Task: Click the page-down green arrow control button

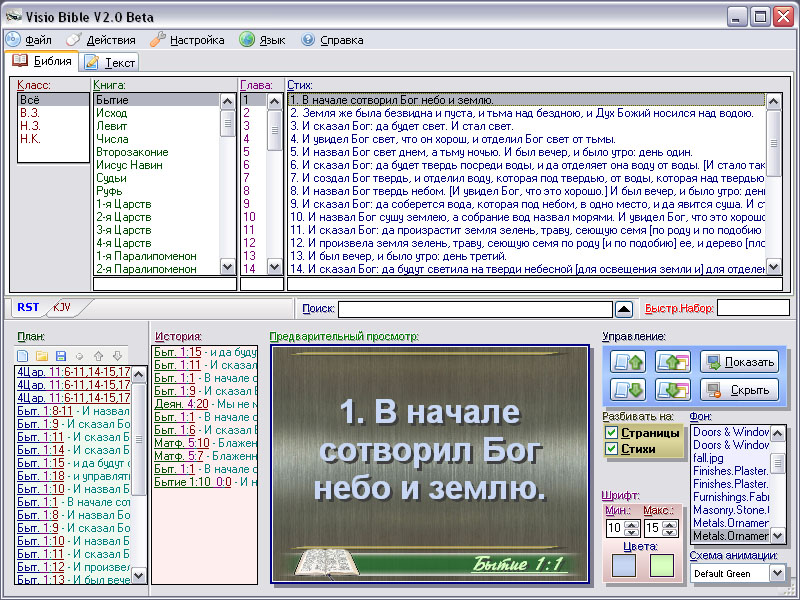Action: click(627, 390)
